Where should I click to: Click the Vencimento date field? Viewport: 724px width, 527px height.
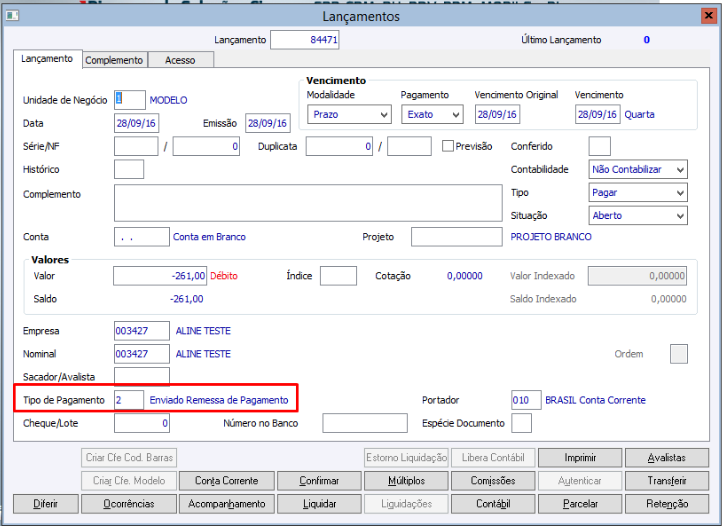[597, 114]
